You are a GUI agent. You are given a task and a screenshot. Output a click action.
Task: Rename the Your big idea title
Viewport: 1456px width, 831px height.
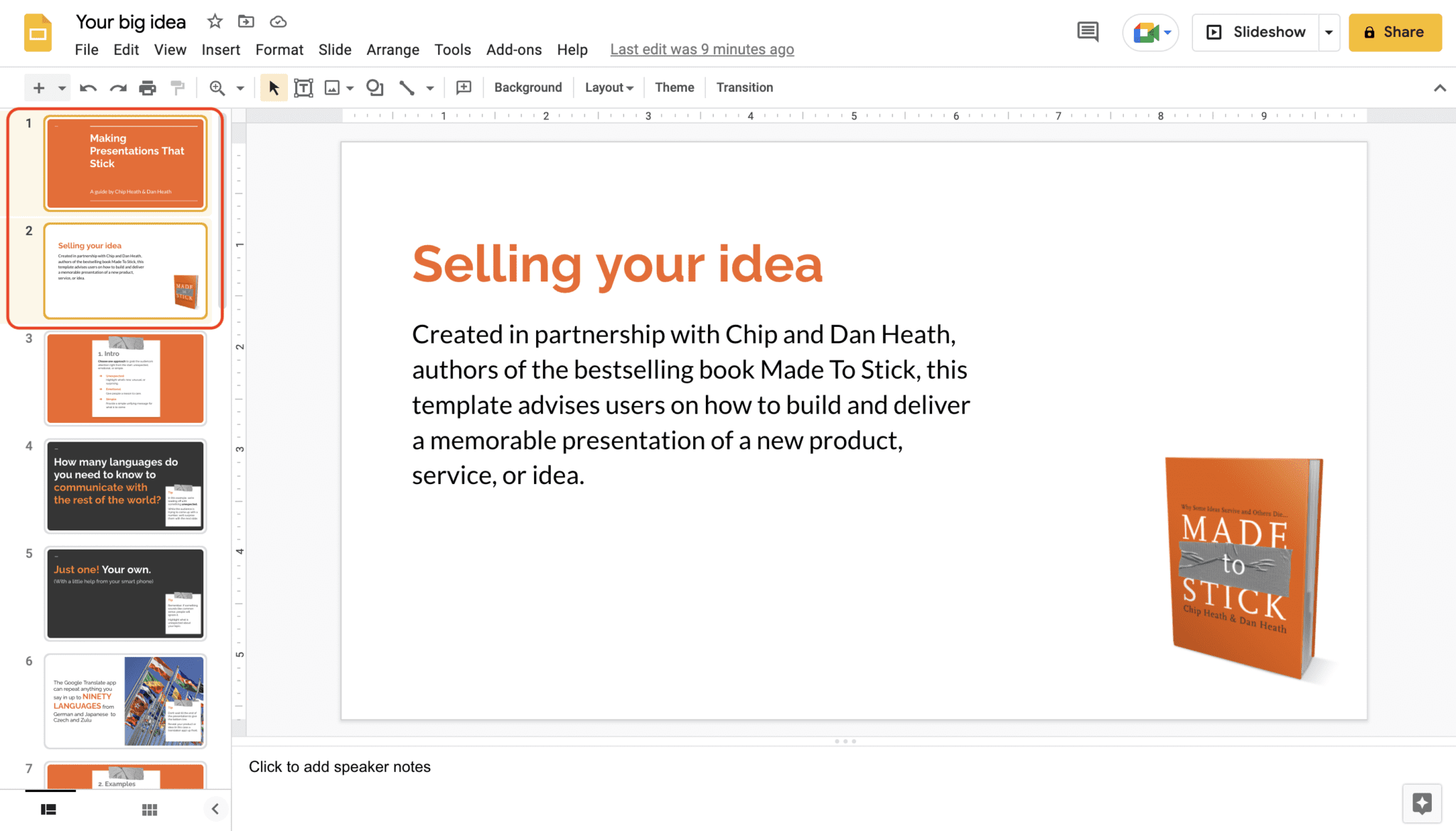point(131,22)
